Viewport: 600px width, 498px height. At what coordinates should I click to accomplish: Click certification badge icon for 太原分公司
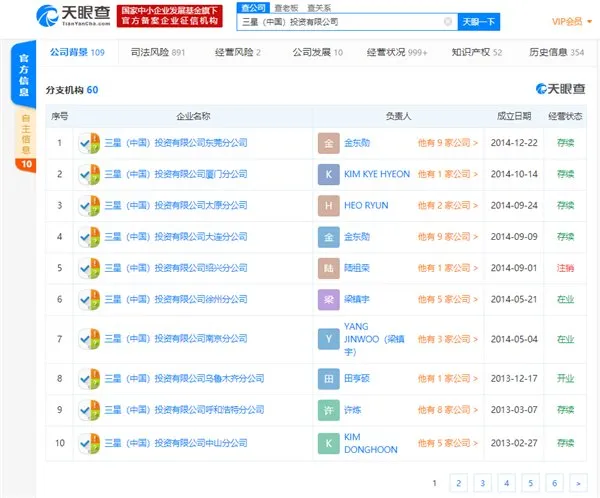coord(89,206)
